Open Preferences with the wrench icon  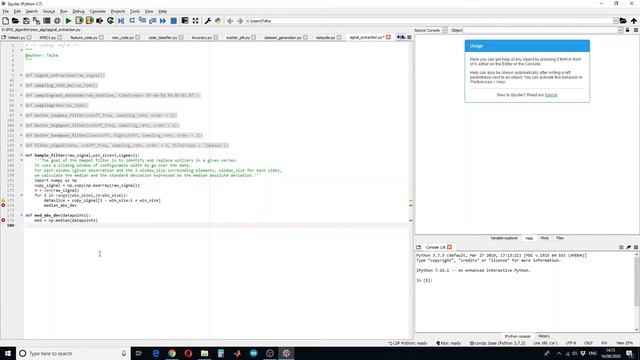207,21
